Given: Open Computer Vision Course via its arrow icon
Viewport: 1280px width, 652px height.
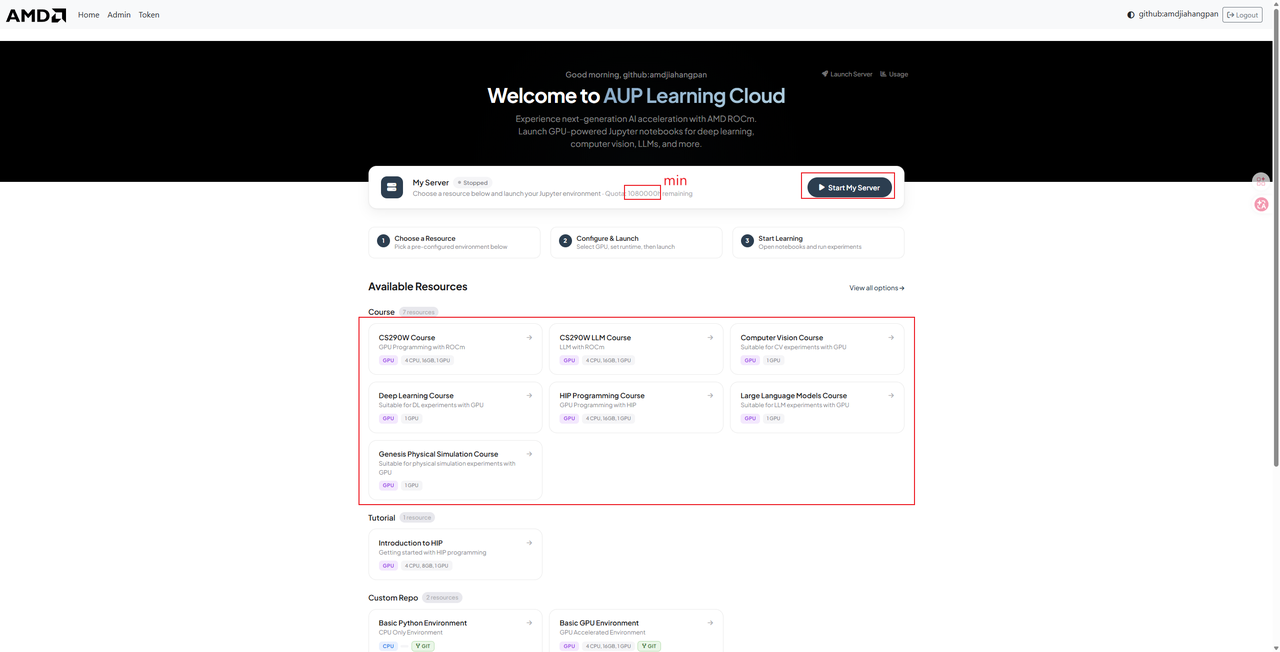Looking at the screenshot, I should [891, 337].
